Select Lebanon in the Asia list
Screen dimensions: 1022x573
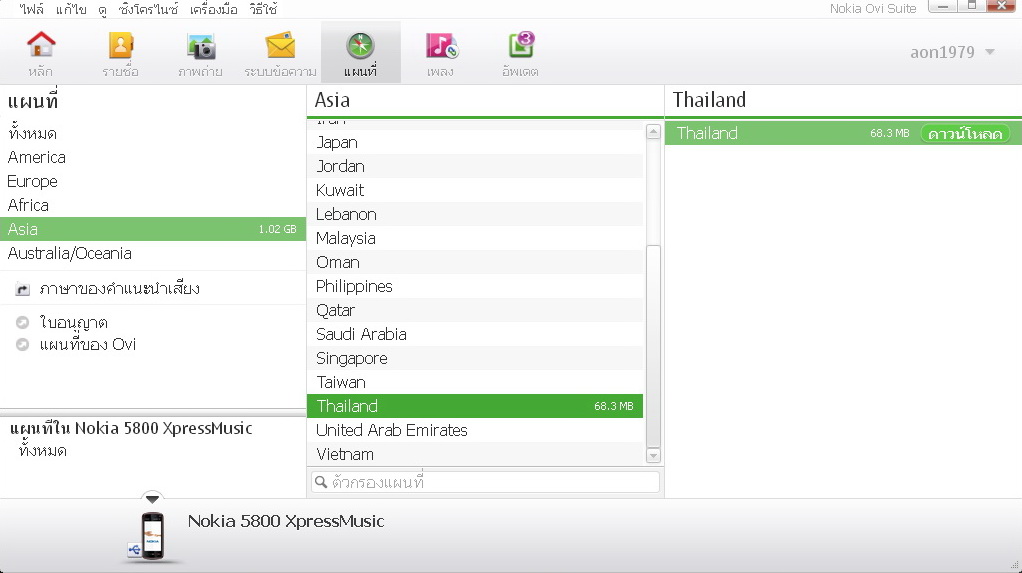[475, 214]
